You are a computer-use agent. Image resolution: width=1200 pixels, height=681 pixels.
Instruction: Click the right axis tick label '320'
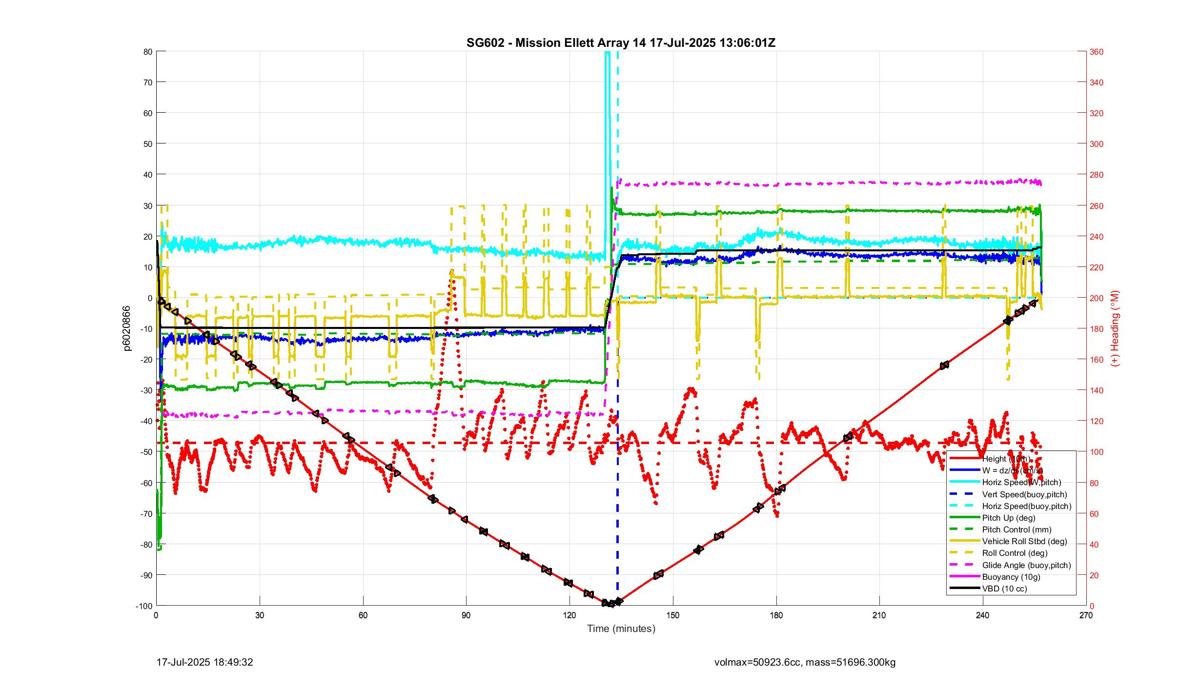(x=1098, y=114)
